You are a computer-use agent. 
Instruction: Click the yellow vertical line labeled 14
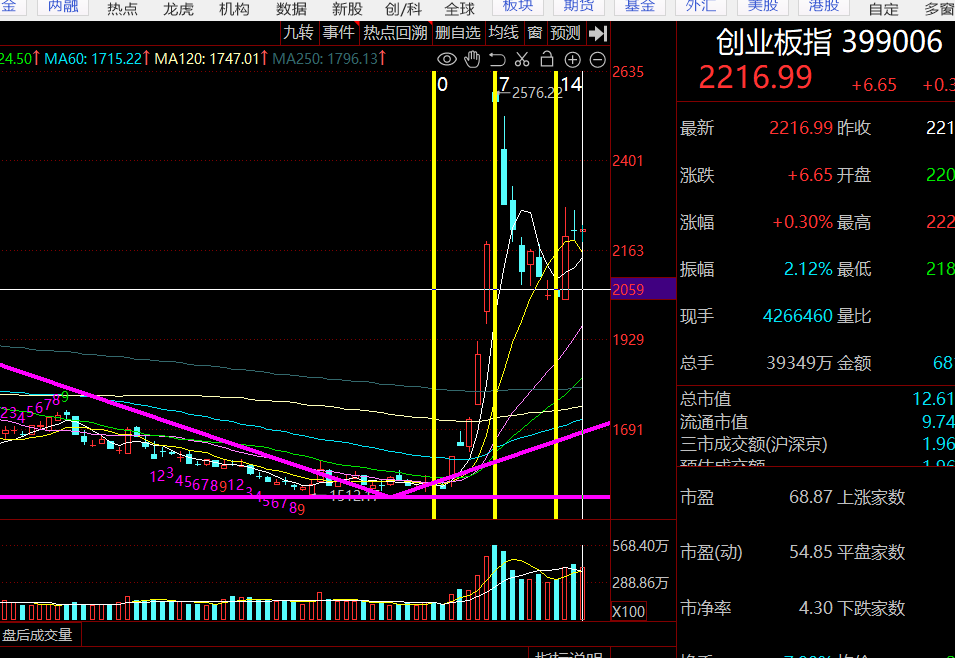tap(556, 295)
